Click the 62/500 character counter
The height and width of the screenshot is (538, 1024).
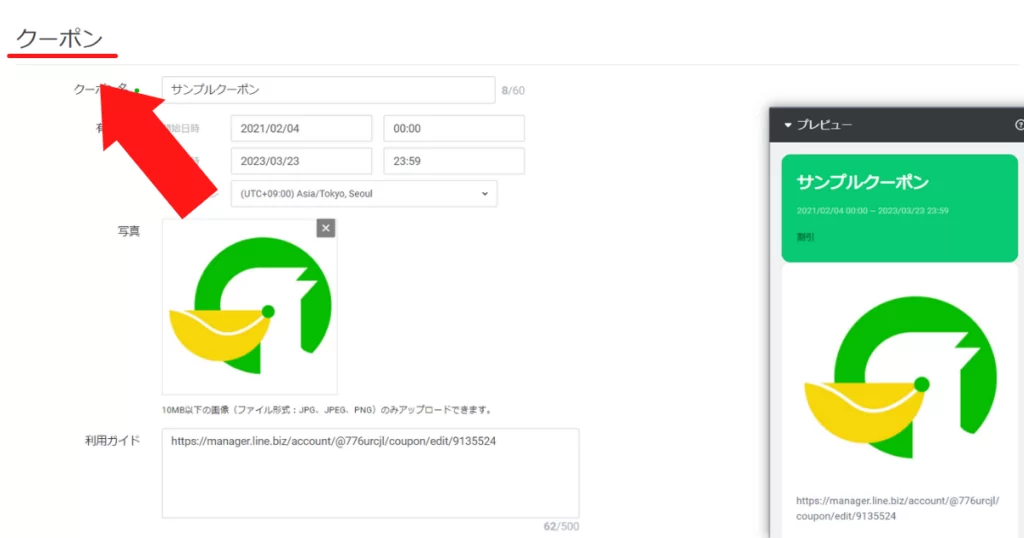[561, 526]
